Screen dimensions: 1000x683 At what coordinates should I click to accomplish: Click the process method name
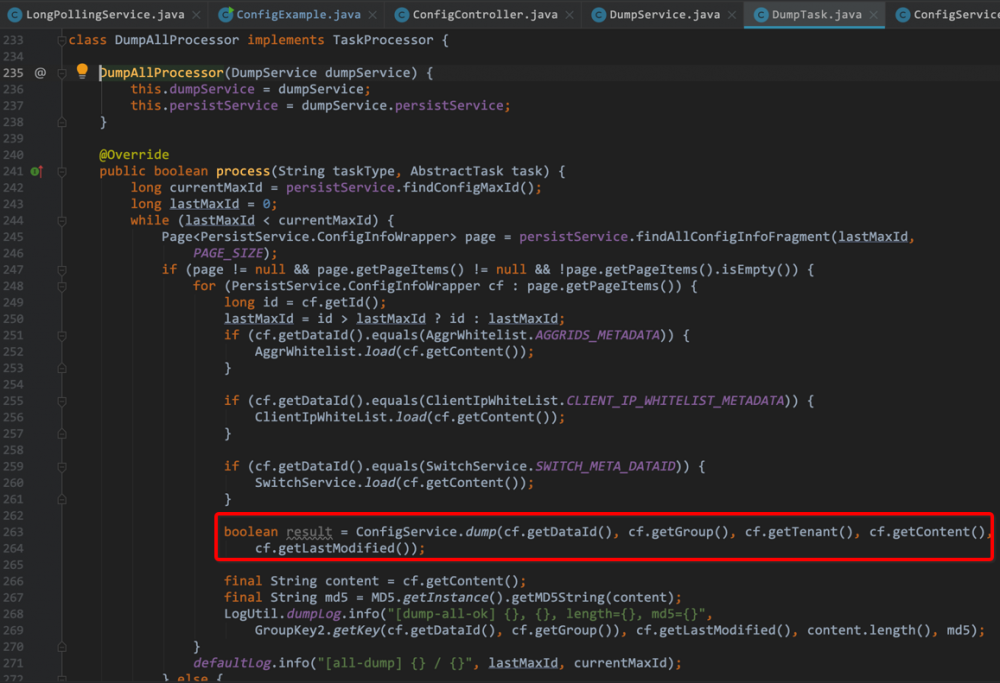pyautogui.click(x=243, y=171)
